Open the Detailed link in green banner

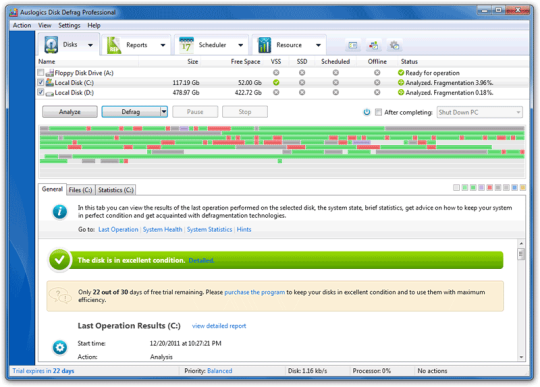click(201, 260)
